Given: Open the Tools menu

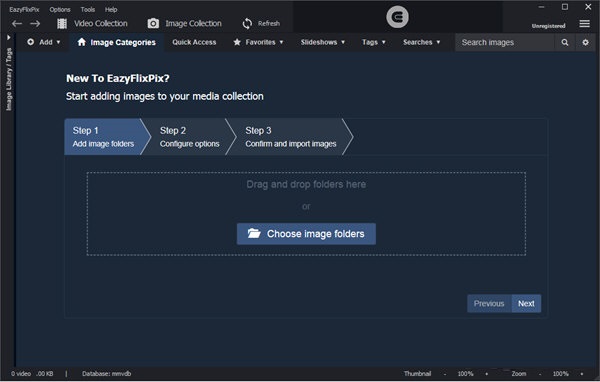Looking at the screenshot, I should [x=88, y=9].
